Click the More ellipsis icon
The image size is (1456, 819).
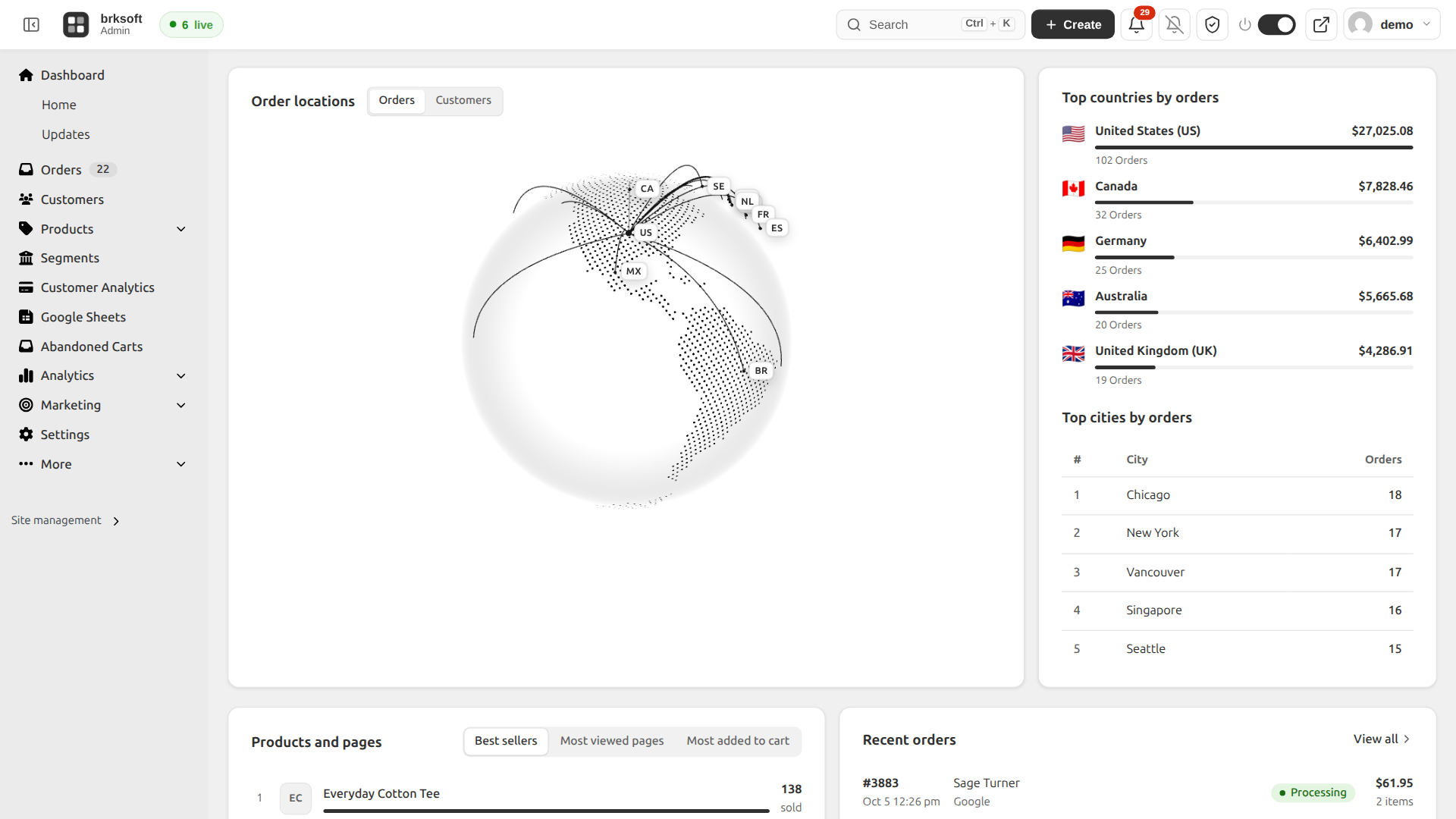pos(26,463)
